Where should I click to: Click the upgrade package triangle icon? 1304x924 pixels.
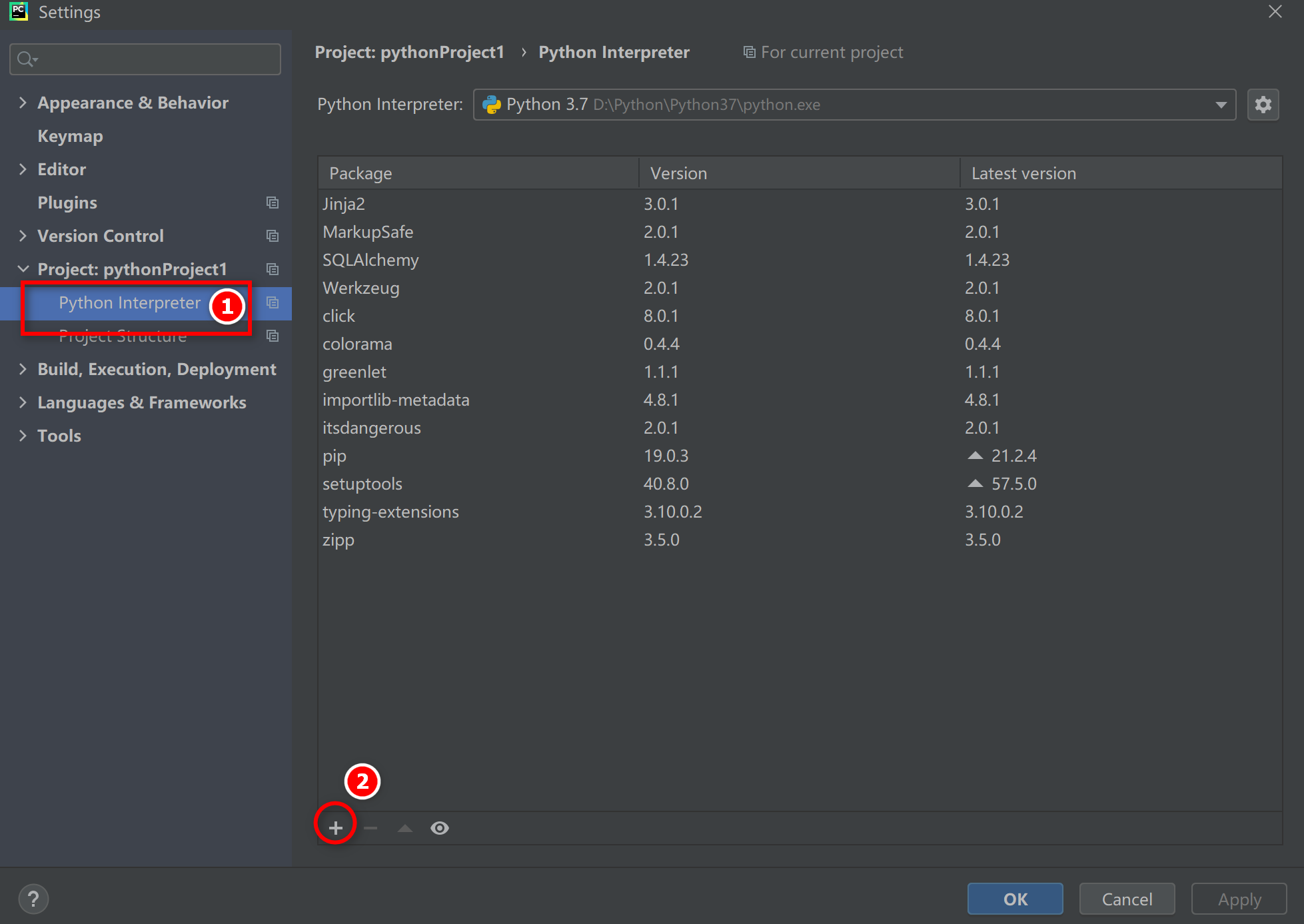(405, 828)
